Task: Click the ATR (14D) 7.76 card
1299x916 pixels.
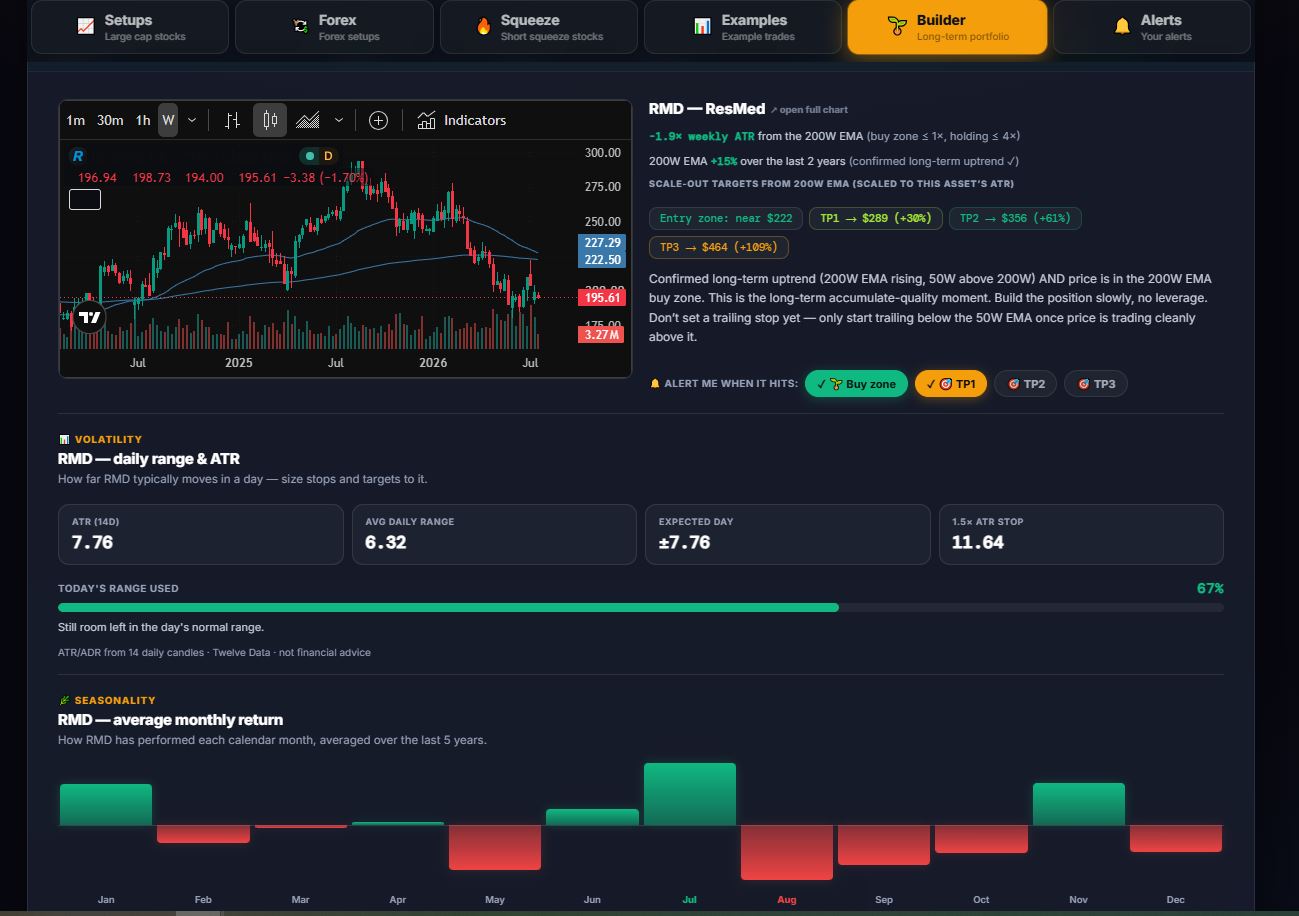Action: 200,534
